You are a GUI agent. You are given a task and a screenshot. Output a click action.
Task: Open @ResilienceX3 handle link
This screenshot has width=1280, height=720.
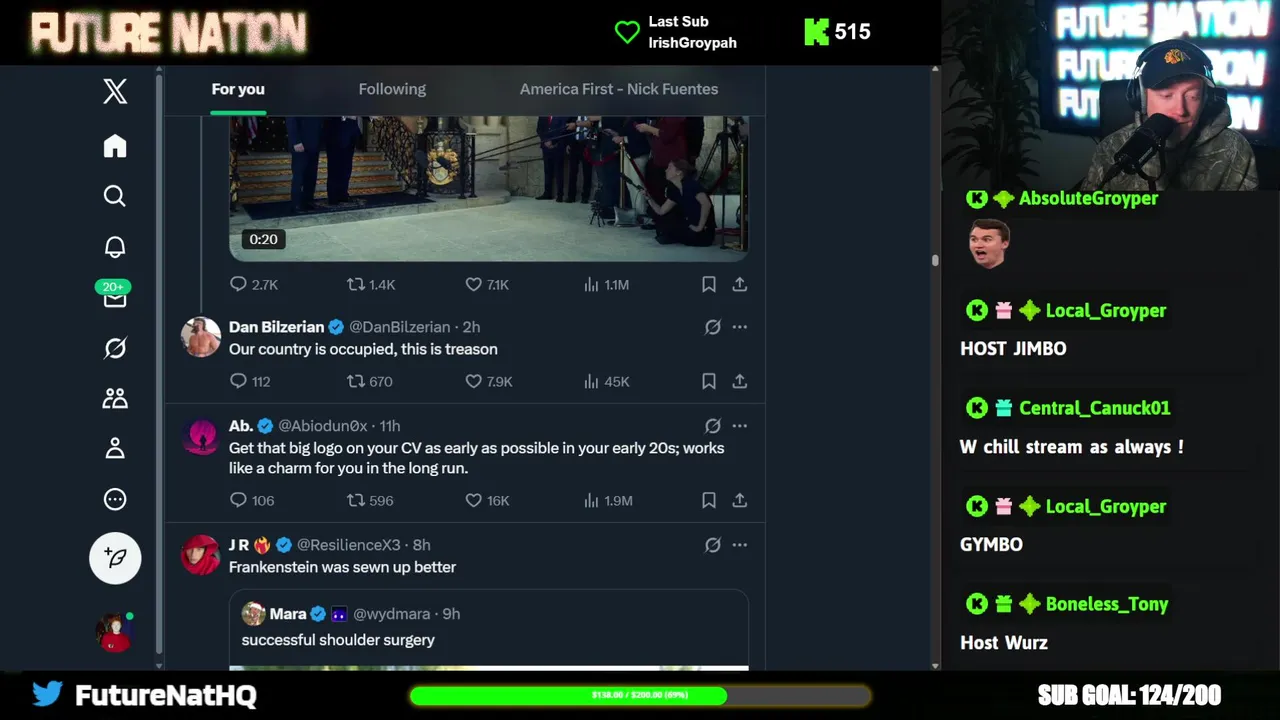[x=348, y=545]
